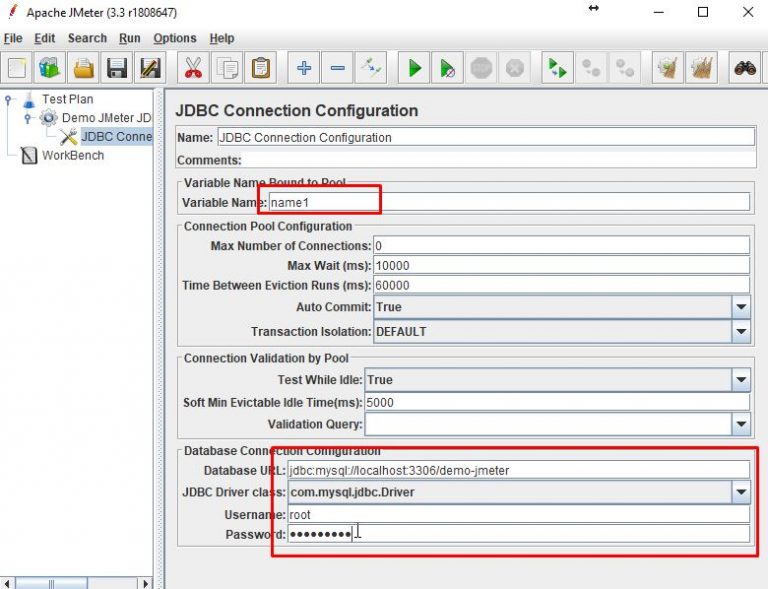Image resolution: width=768 pixels, height=589 pixels.
Task: Expand the Transaction Isolation dropdown
Action: (740, 331)
